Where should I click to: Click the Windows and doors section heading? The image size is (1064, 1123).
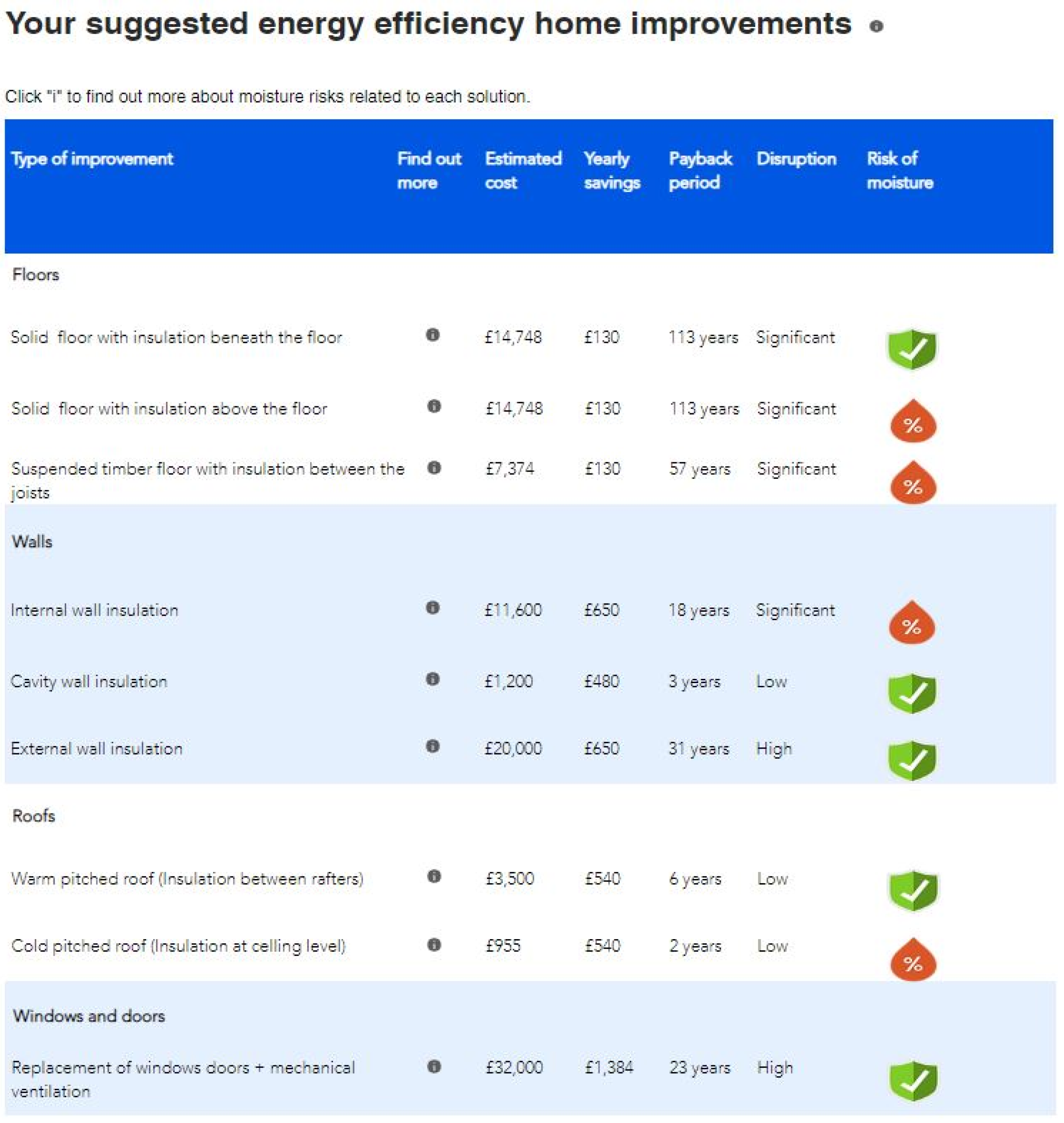point(89,1016)
